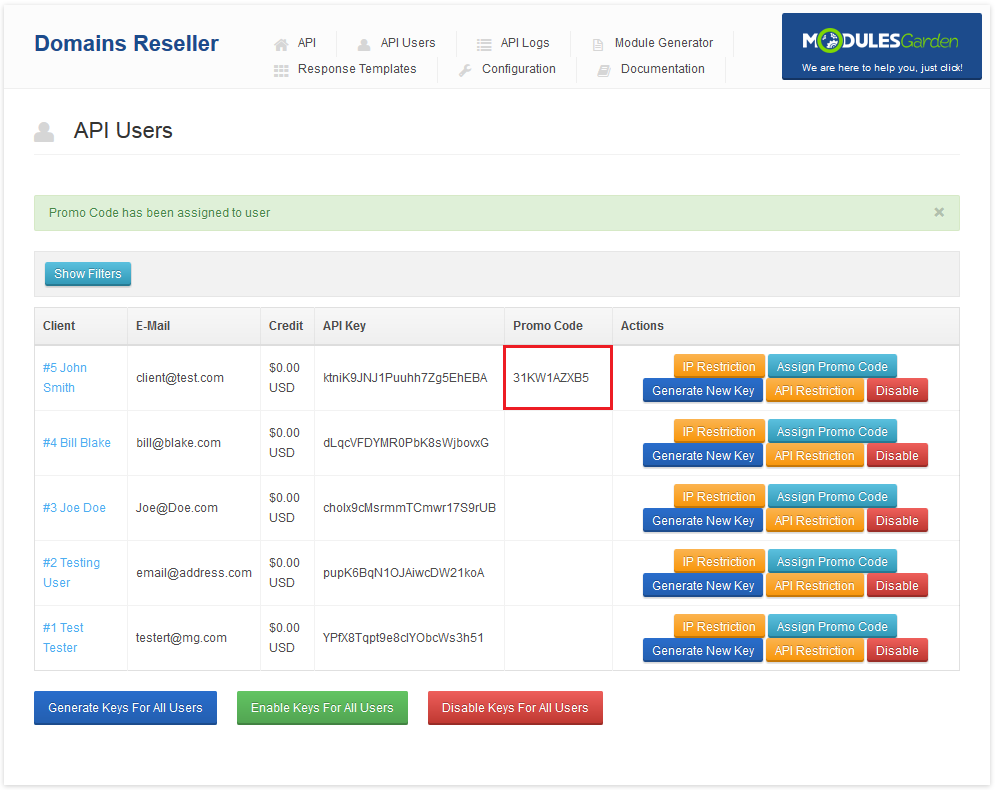Image resolution: width=997 pixels, height=790 pixels.
Task: Click the book icon beside Documentation
Action: point(604,71)
